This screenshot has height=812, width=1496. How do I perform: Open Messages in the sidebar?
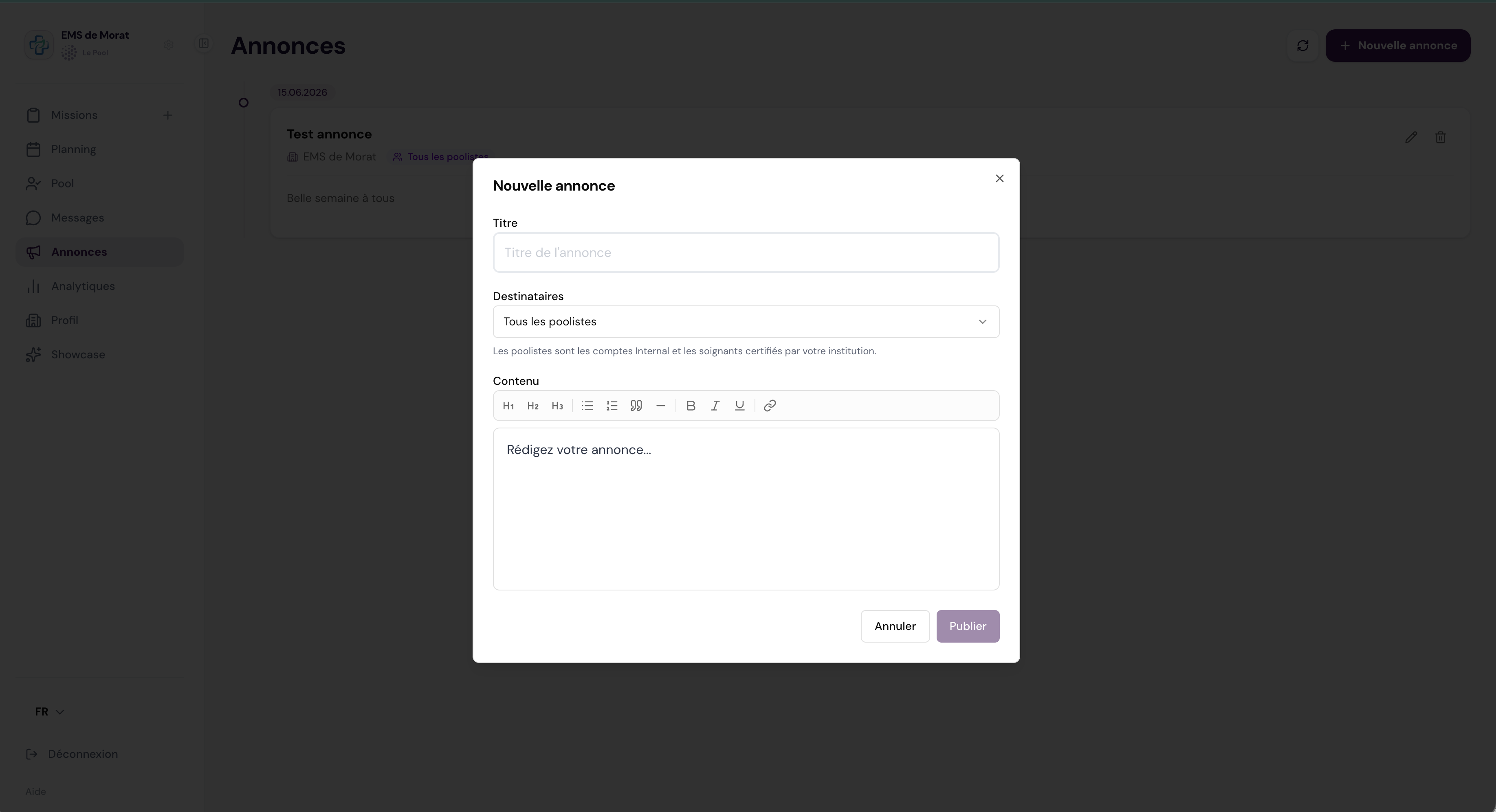100,218
